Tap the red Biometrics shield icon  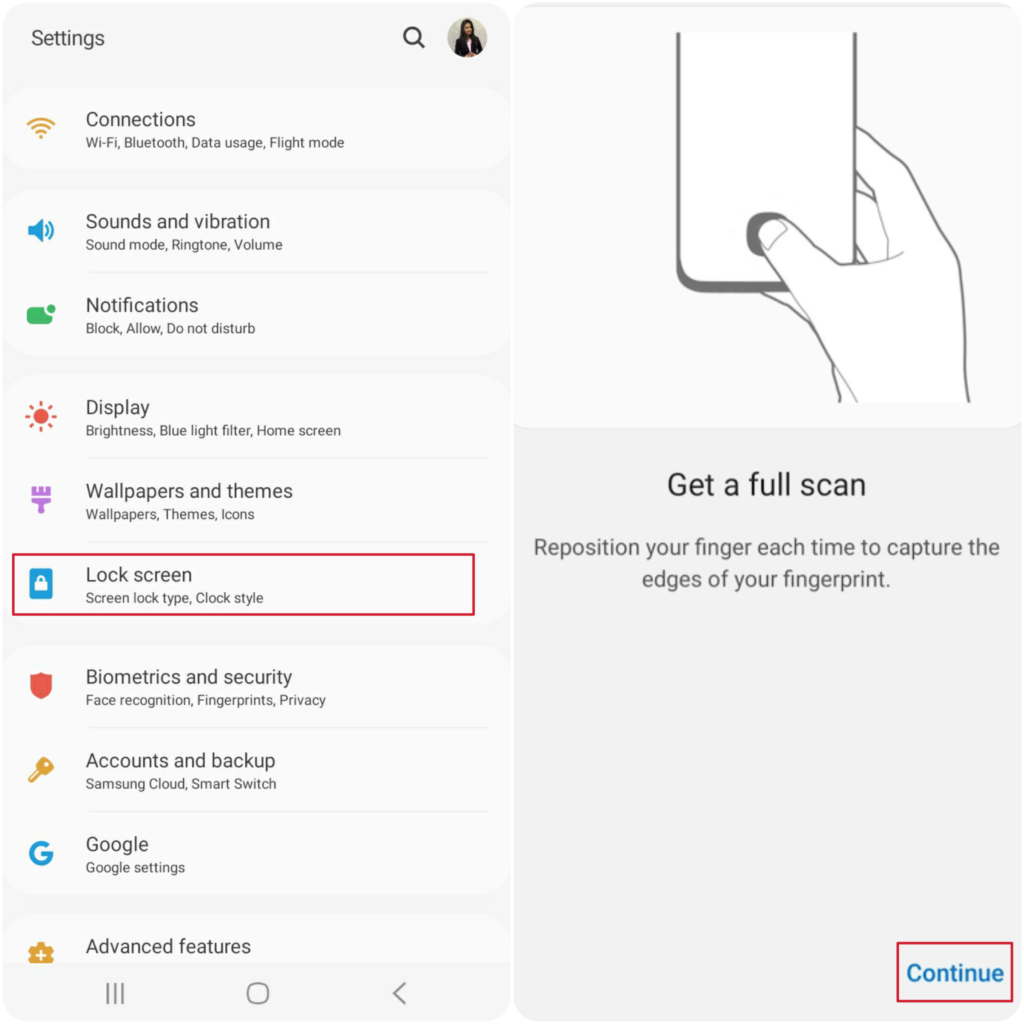(x=40, y=686)
